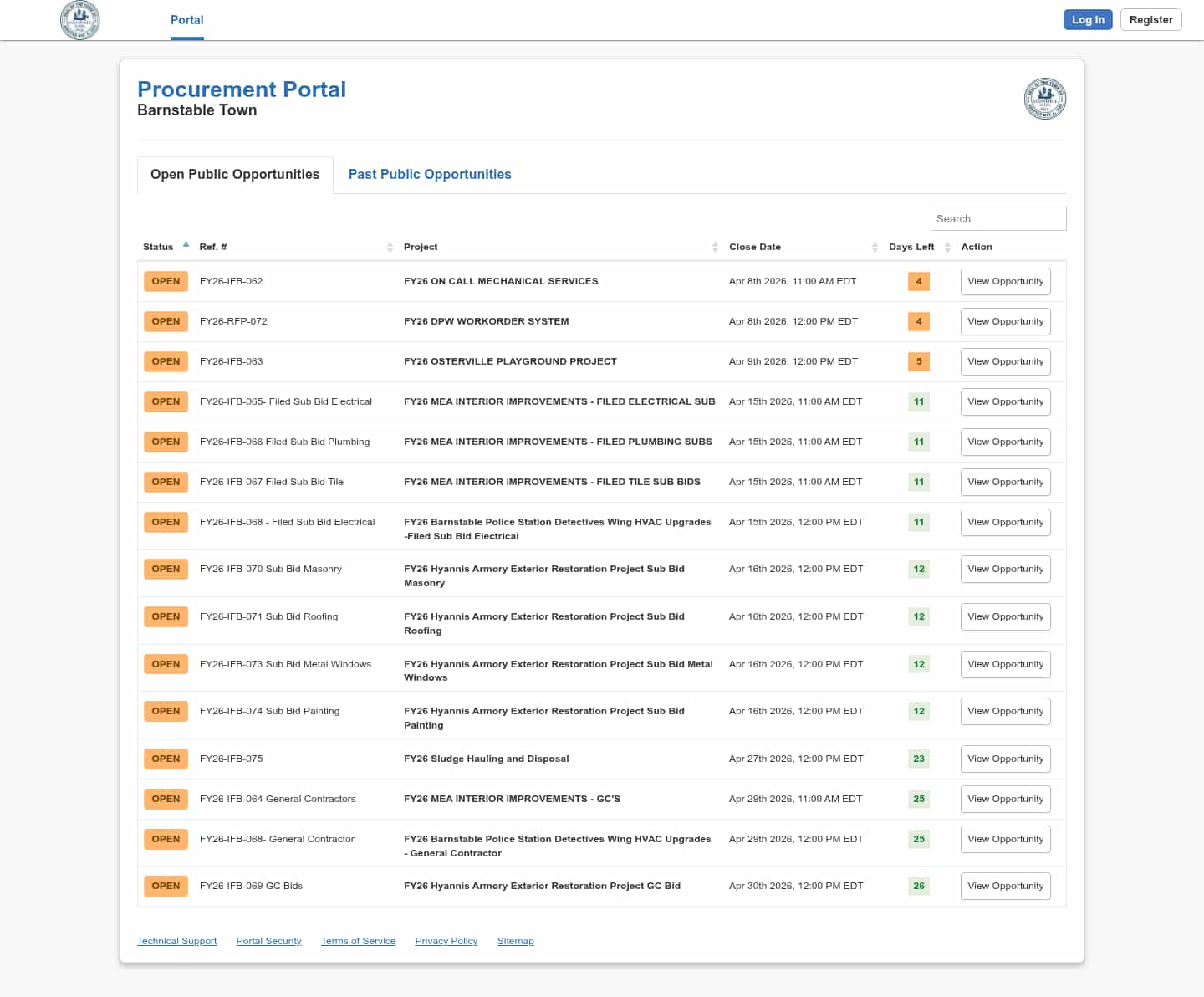Open the Sitemap footer link
Viewport: 1204px width, 997px height.
tap(515, 942)
